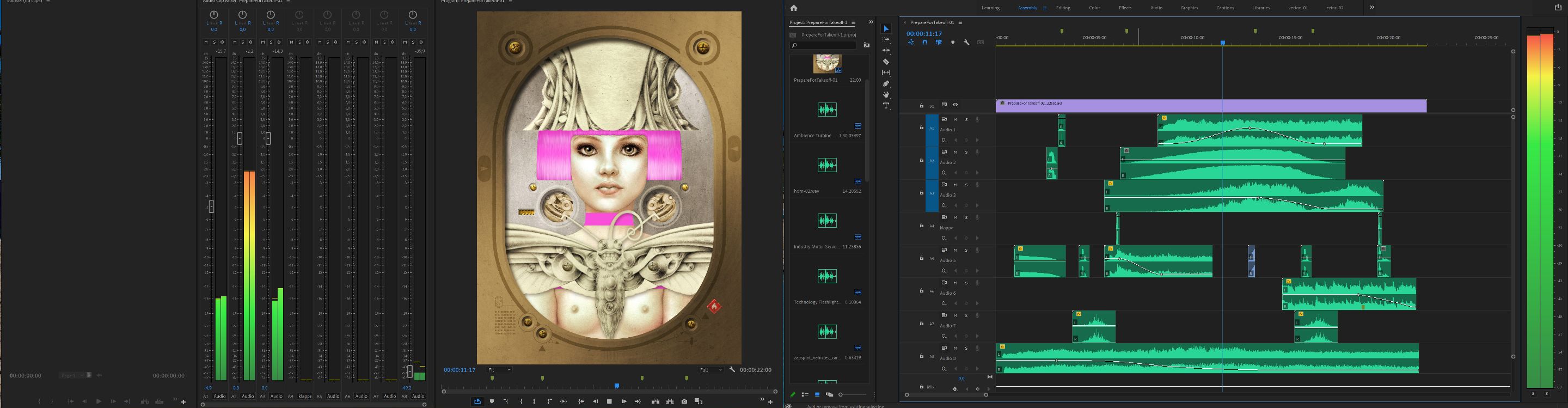Add marker in Program monitor

(492, 401)
